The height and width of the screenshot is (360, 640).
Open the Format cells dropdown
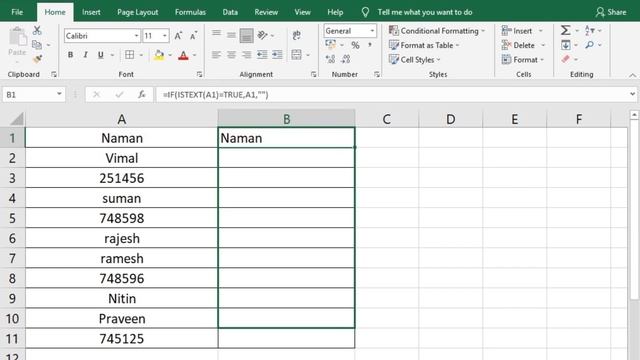click(x=542, y=60)
